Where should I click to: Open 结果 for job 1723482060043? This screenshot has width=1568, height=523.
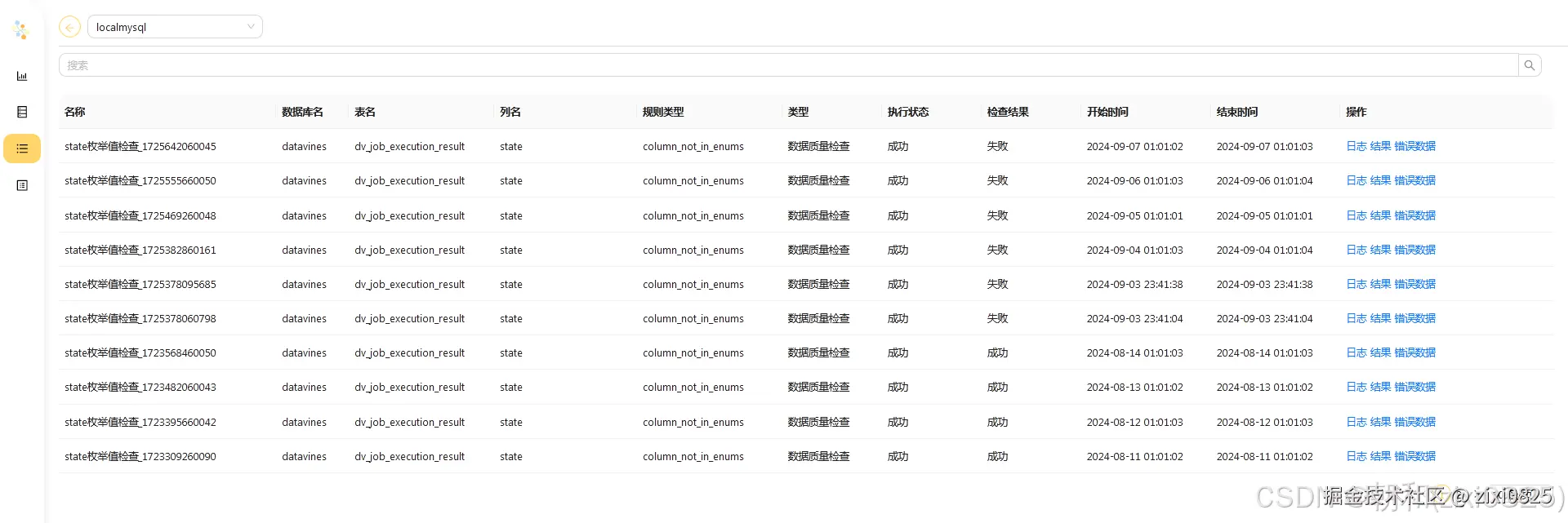point(1380,387)
